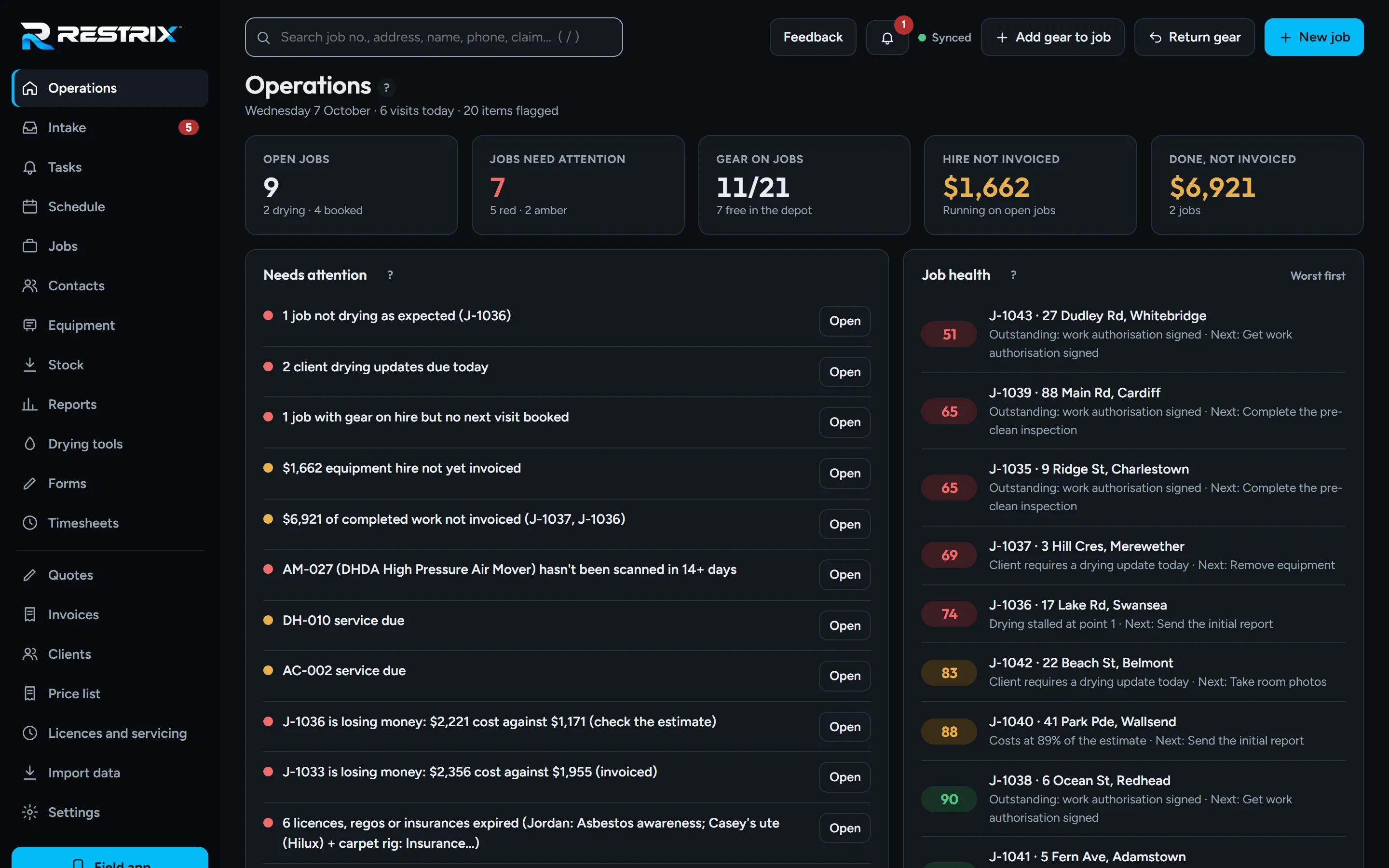This screenshot has height=868, width=1389.
Task: Click the Quotes pencil icon
Action: [x=30, y=575]
